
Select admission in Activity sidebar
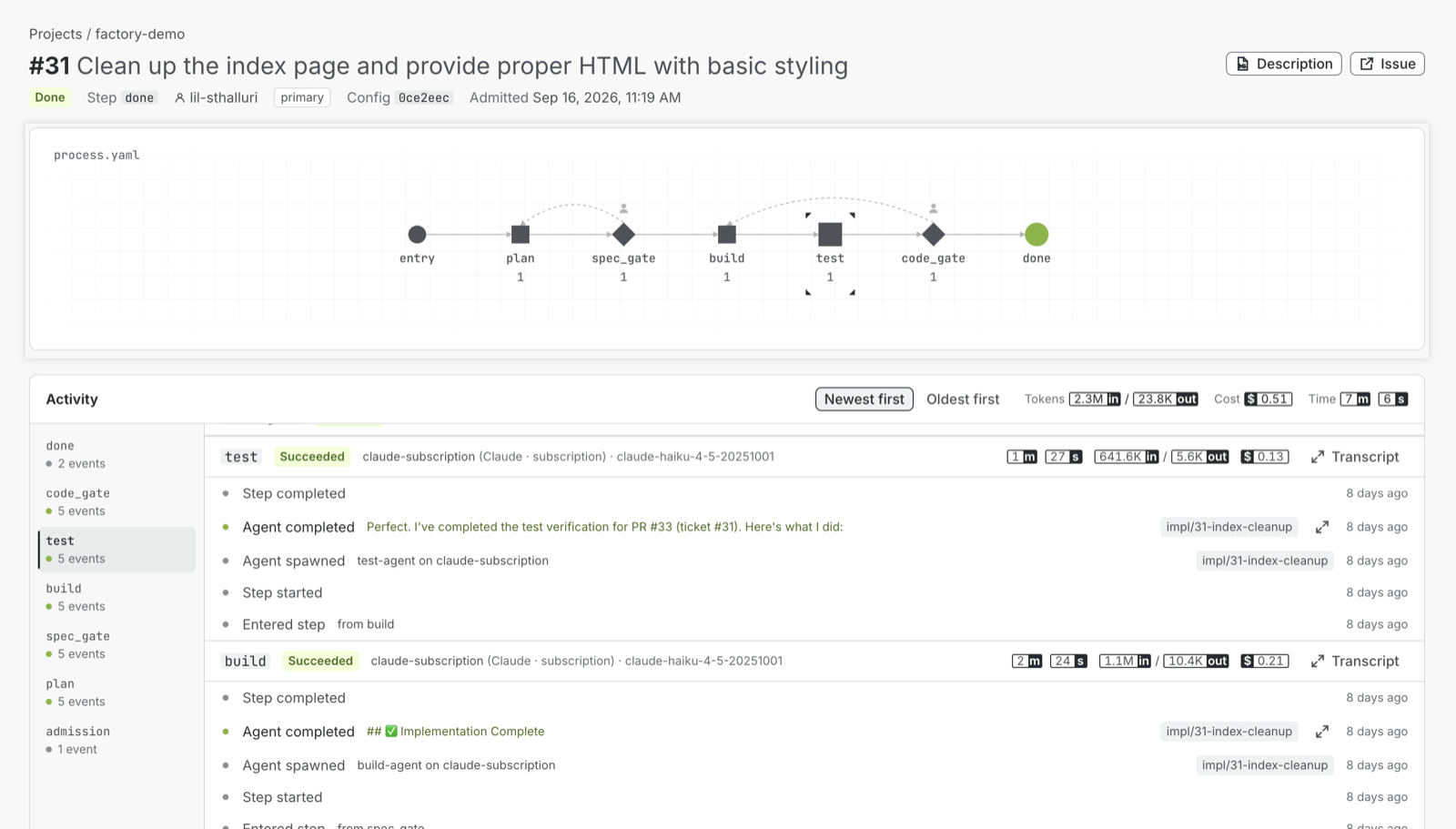(116, 740)
